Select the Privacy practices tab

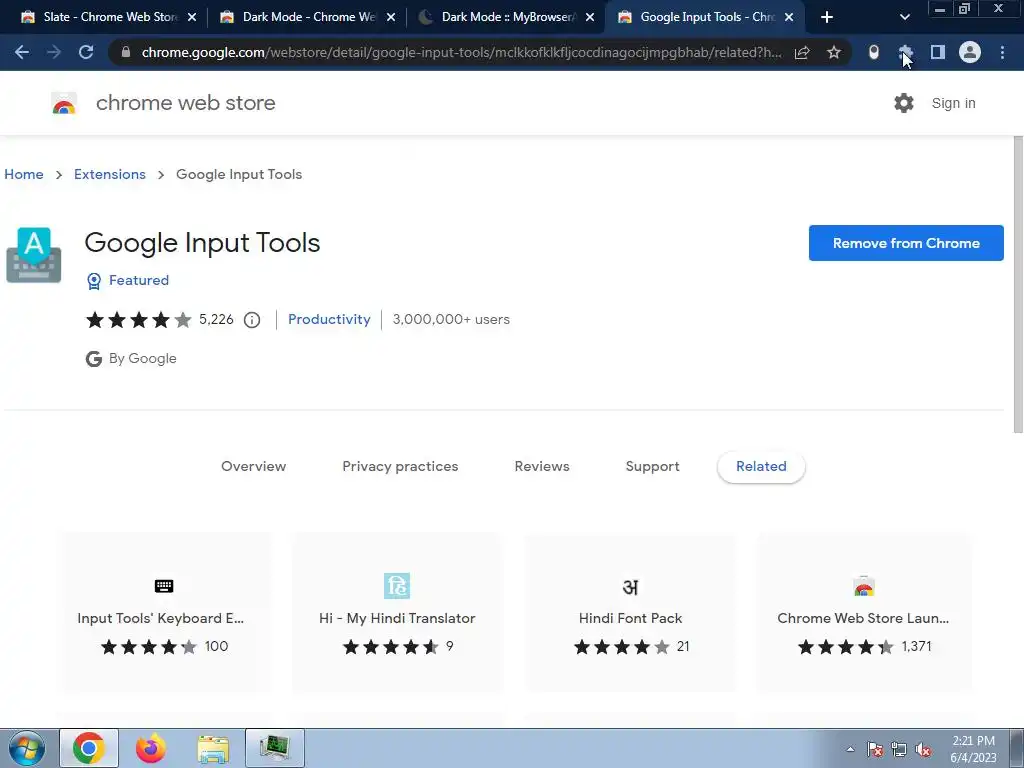[400, 466]
